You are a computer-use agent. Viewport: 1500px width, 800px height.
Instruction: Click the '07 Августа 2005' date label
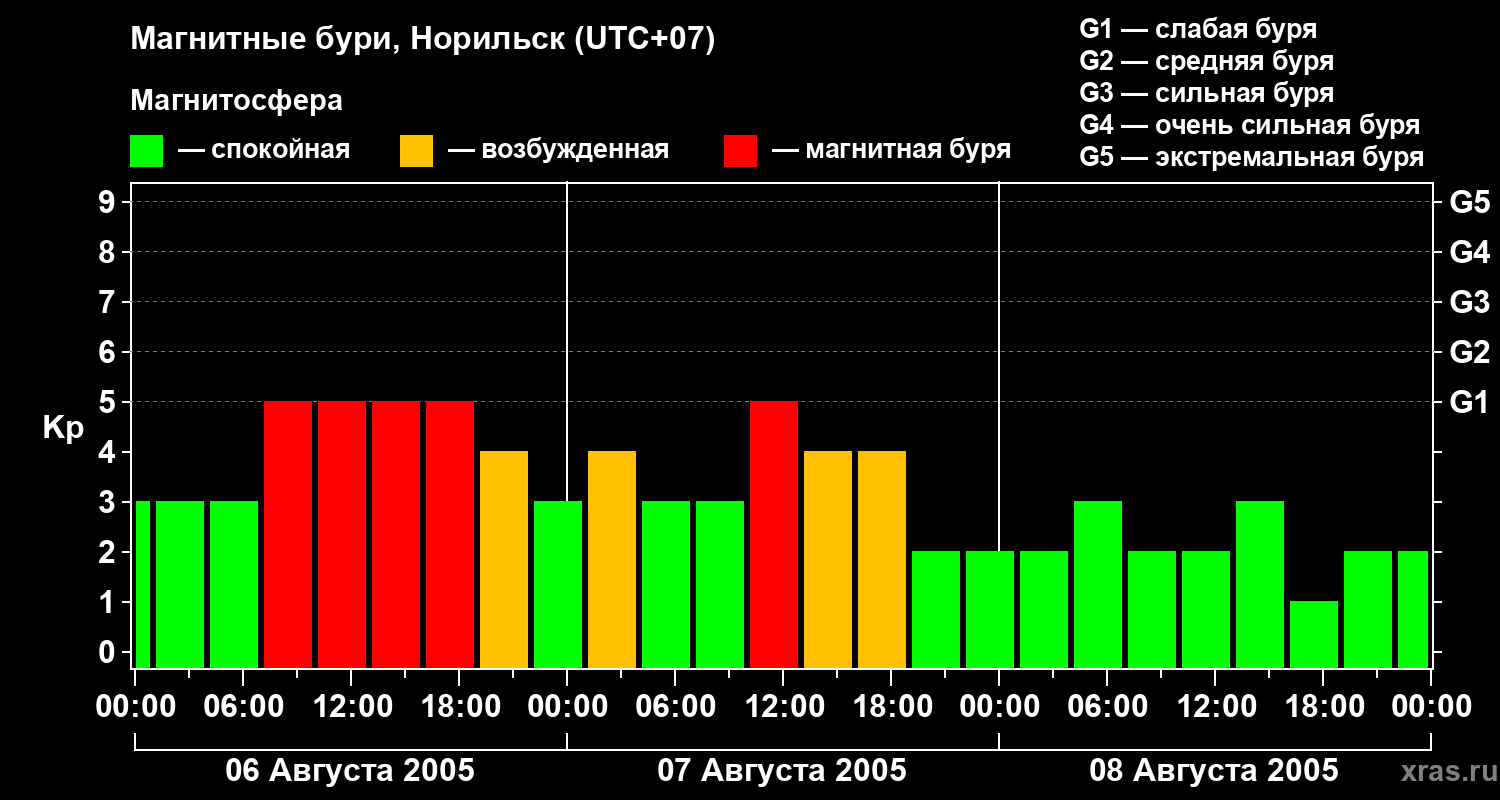(x=782, y=770)
